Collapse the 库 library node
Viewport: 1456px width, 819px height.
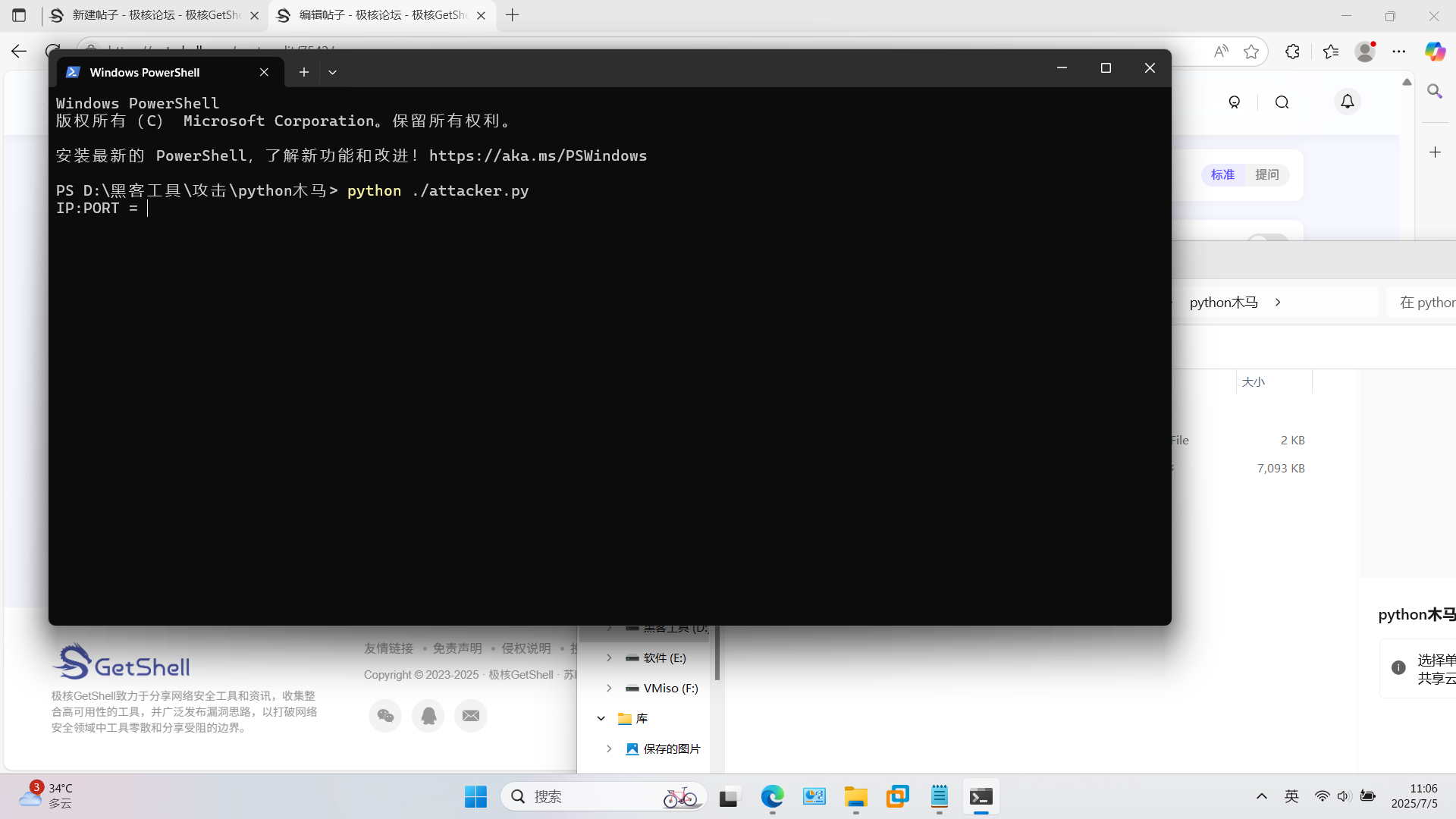tap(601, 718)
